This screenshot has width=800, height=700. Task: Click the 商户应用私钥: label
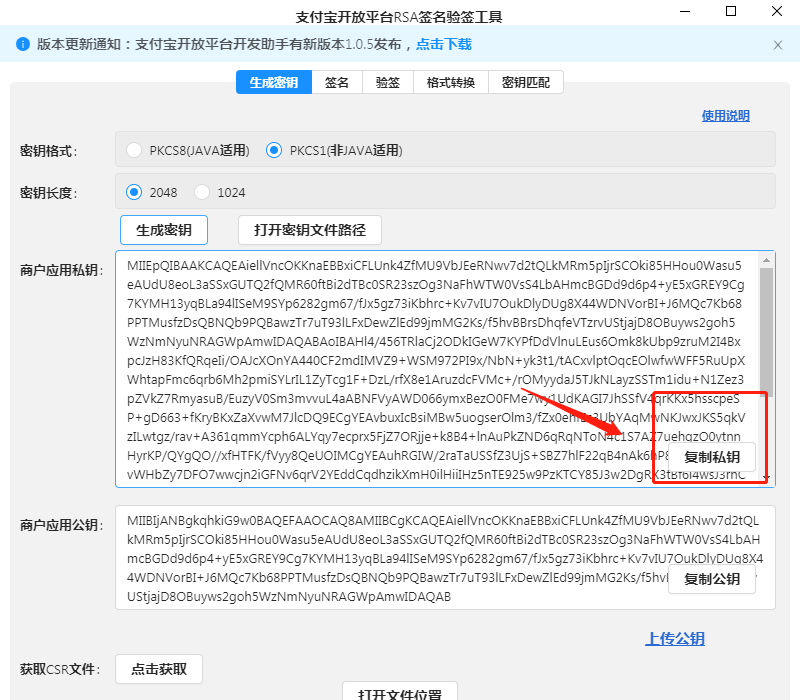(61, 270)
